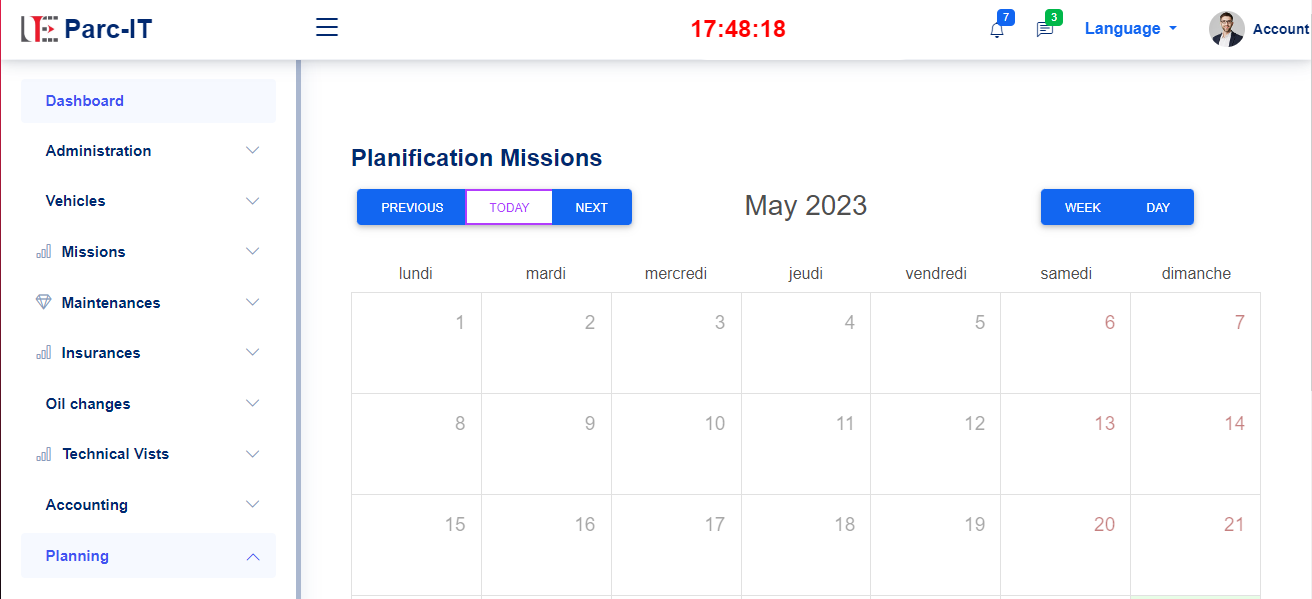Image resolution: width=1312 pixels, height=599 pixels.
Task: Switch calendar to WEEK view
Action: [1082, 207]
